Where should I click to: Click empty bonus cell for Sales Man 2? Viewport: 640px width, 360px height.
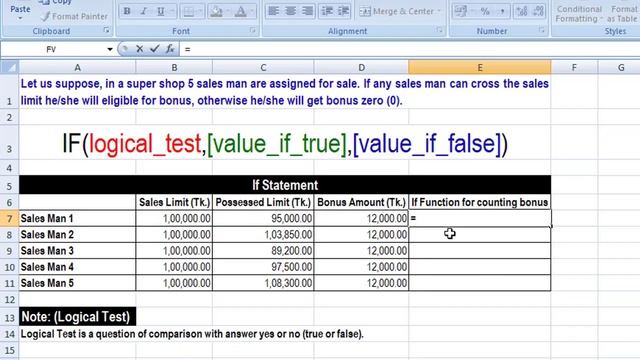click(x=480, y=235)
